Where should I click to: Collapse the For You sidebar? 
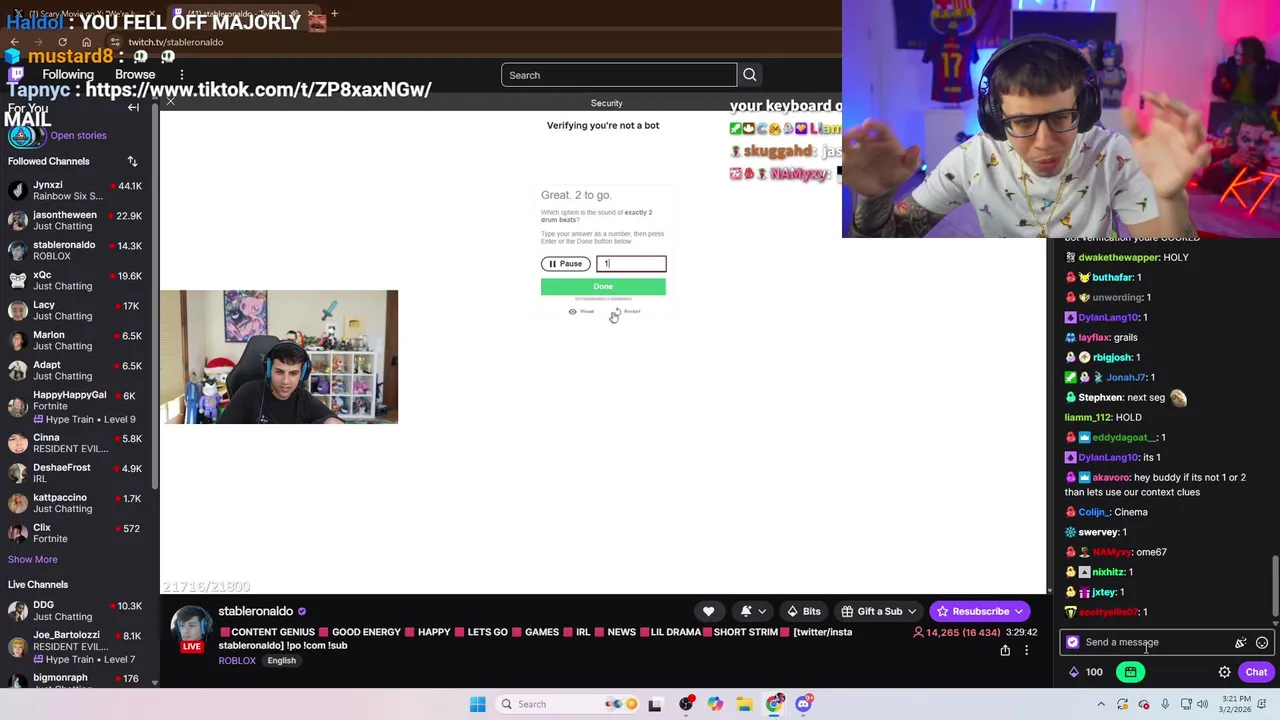(133, 107)
